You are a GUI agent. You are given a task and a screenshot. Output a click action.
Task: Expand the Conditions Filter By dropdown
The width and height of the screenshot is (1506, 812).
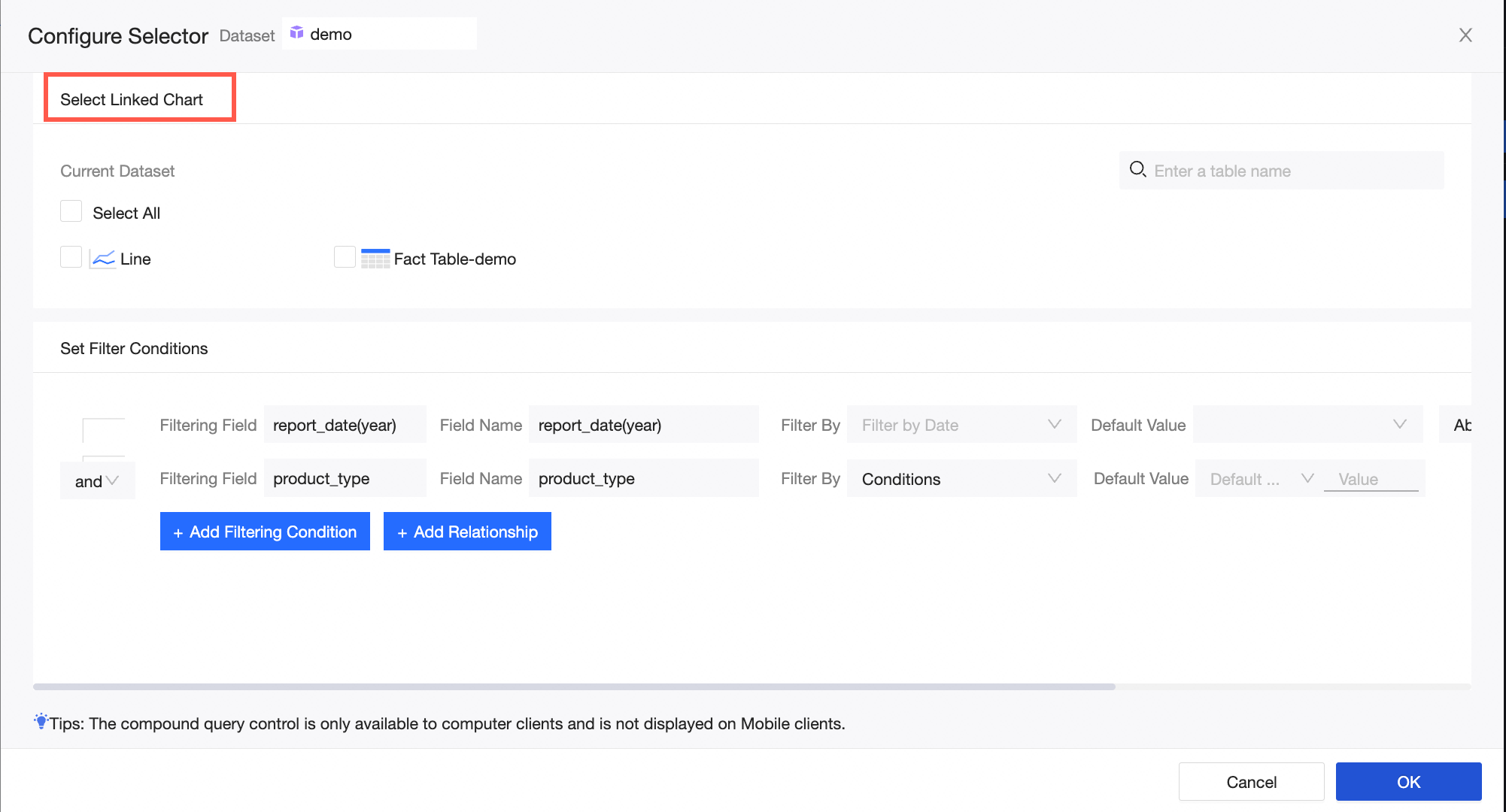pos(961,479)
